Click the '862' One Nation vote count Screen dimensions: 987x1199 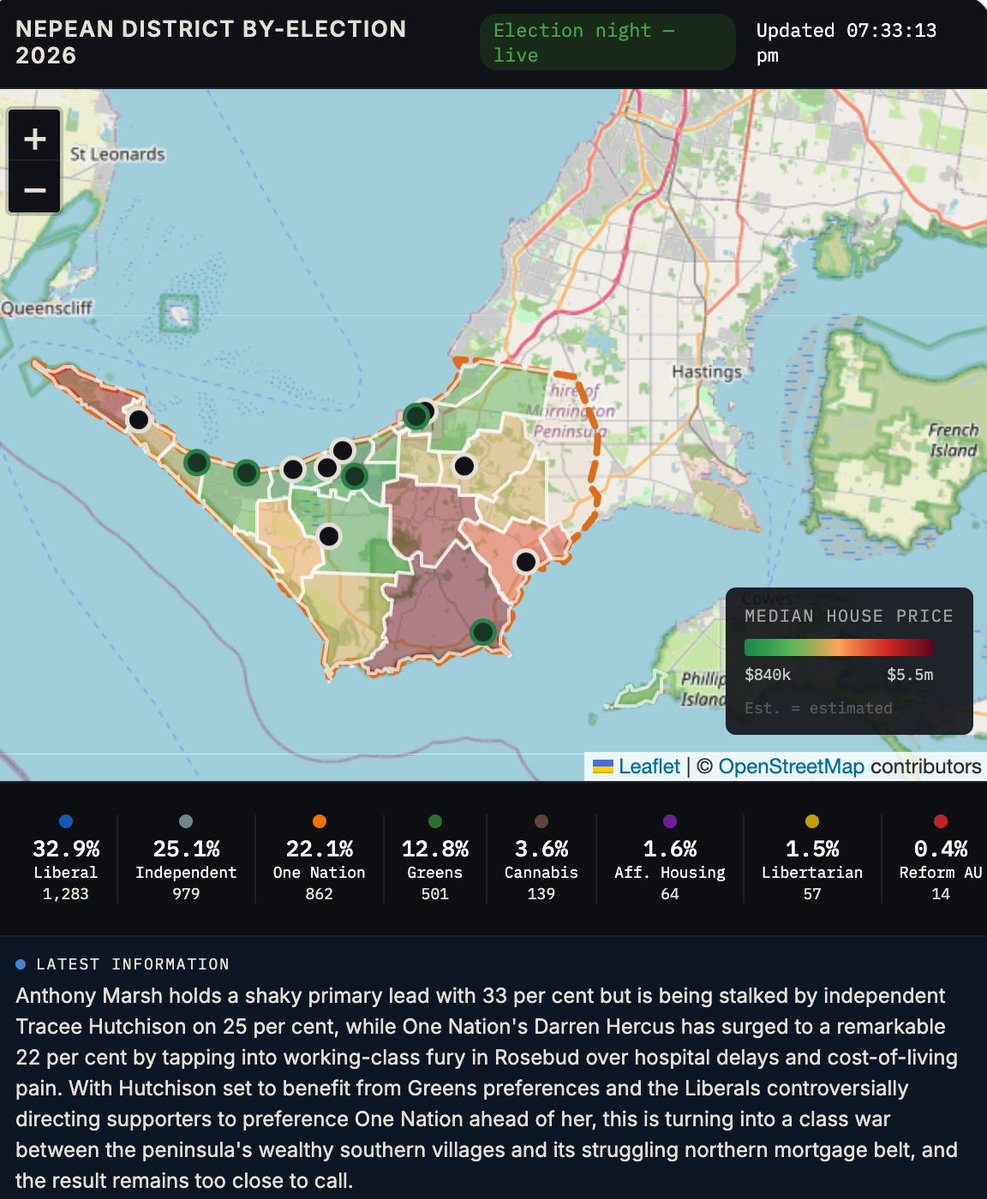pos(320,894)
